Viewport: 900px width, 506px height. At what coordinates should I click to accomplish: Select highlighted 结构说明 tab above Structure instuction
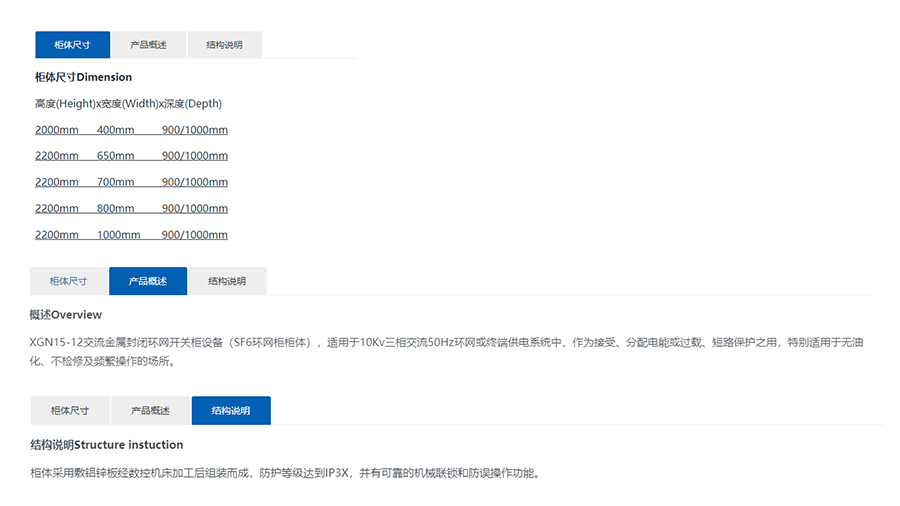(x=231, y=411)
